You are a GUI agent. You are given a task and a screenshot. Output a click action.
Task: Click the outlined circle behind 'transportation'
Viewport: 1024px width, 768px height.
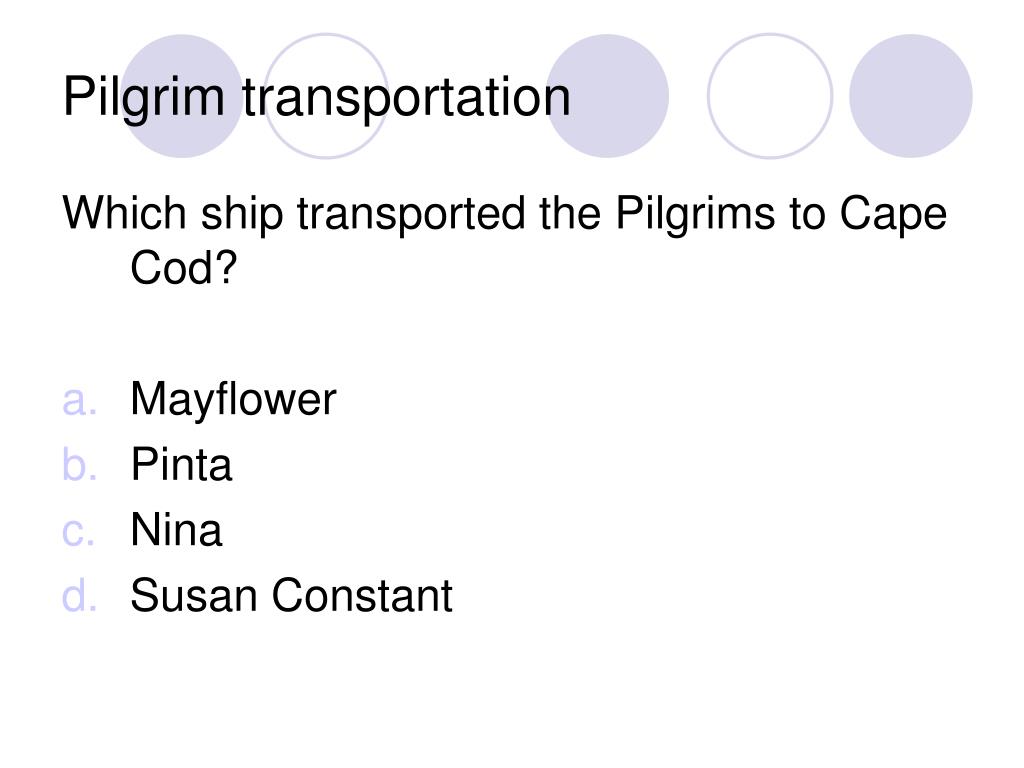click(326, 96)
